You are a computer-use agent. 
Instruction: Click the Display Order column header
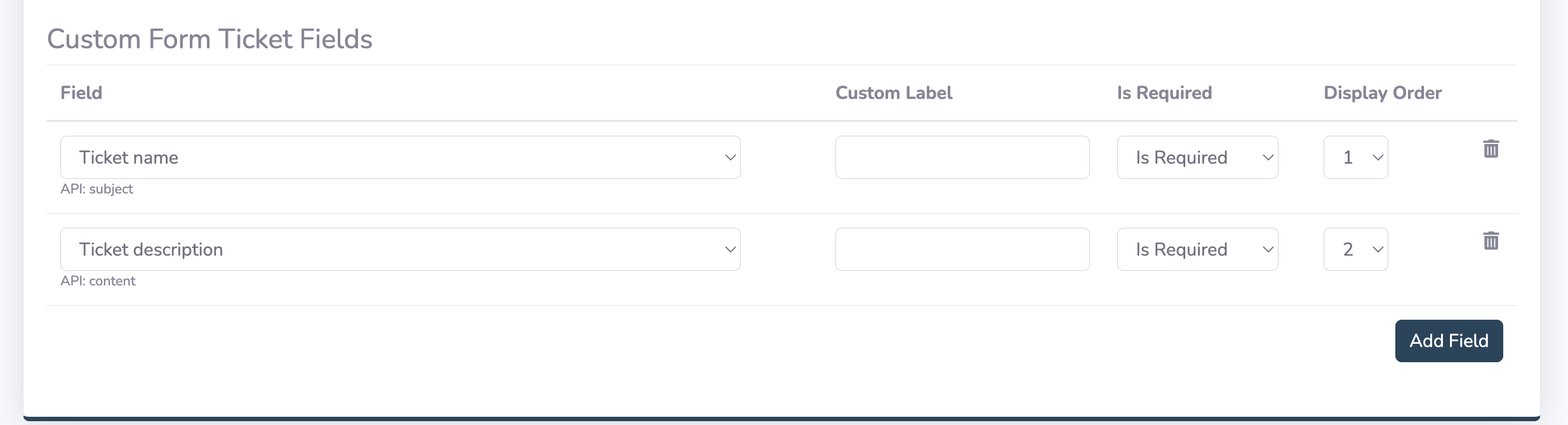click(1383, 93)
